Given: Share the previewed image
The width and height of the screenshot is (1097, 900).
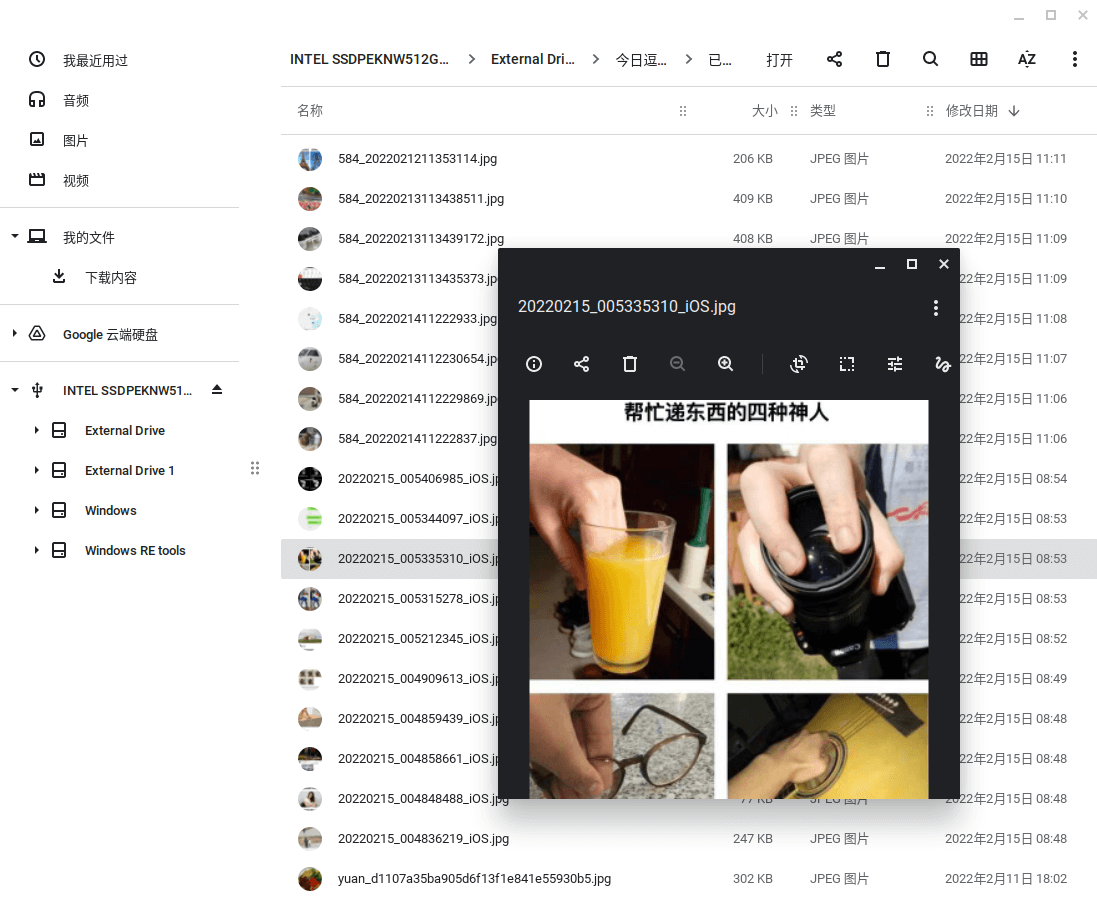Looking at the screenshot, I should tap(581, 364).
